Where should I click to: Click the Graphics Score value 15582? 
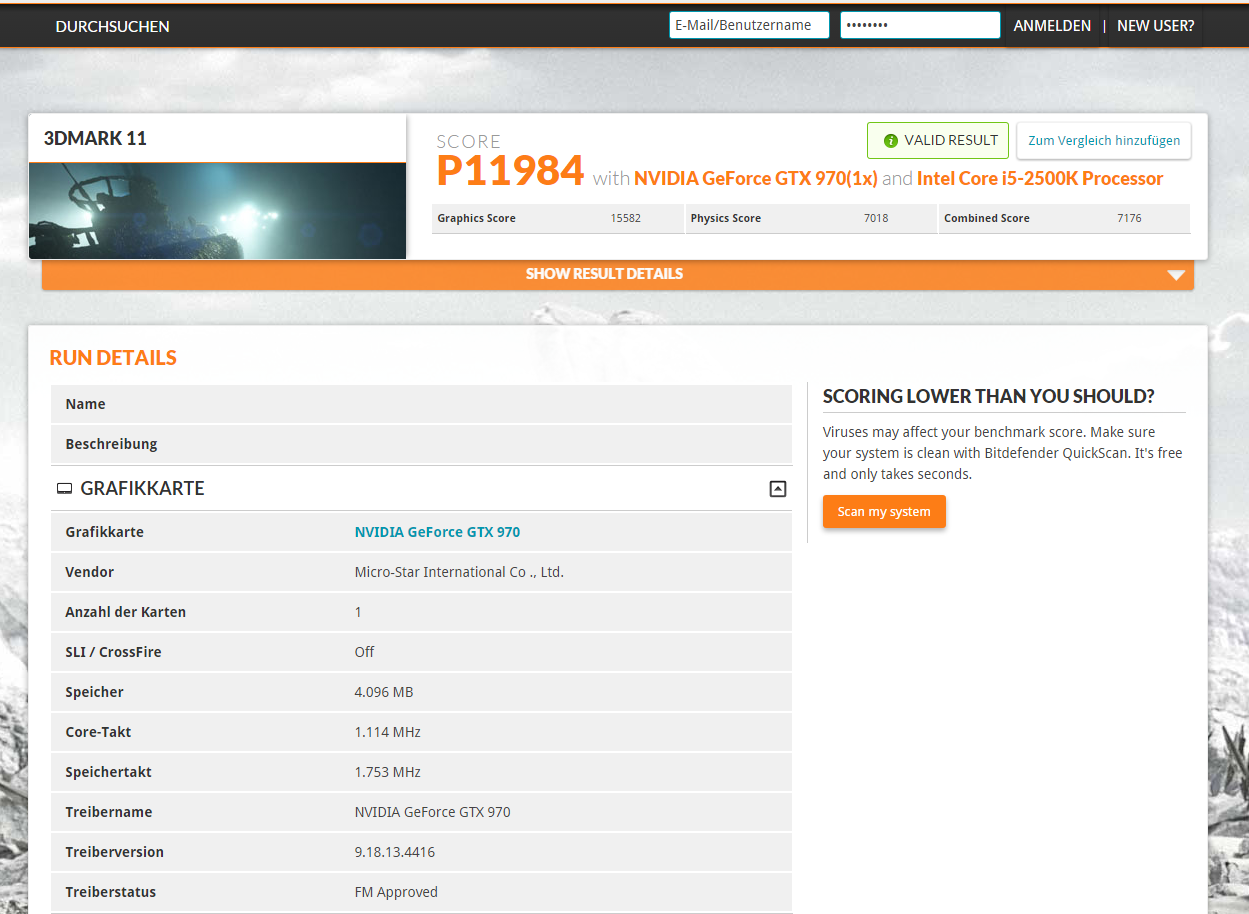pyautogui.click(x=626, y=218)
